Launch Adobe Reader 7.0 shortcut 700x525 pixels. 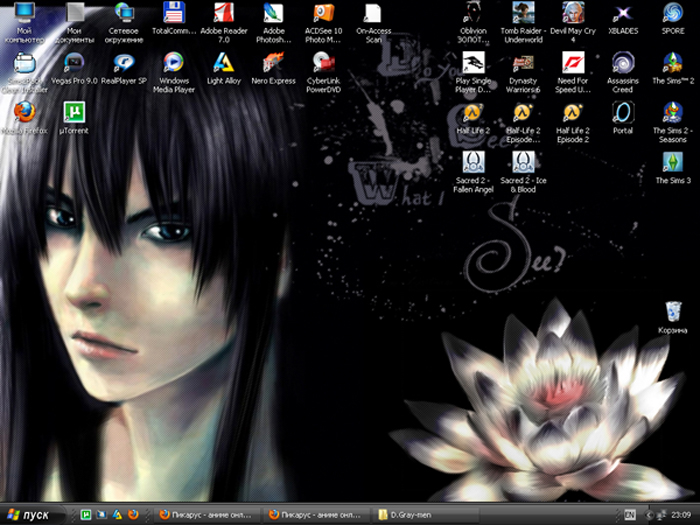coord(224,22)
